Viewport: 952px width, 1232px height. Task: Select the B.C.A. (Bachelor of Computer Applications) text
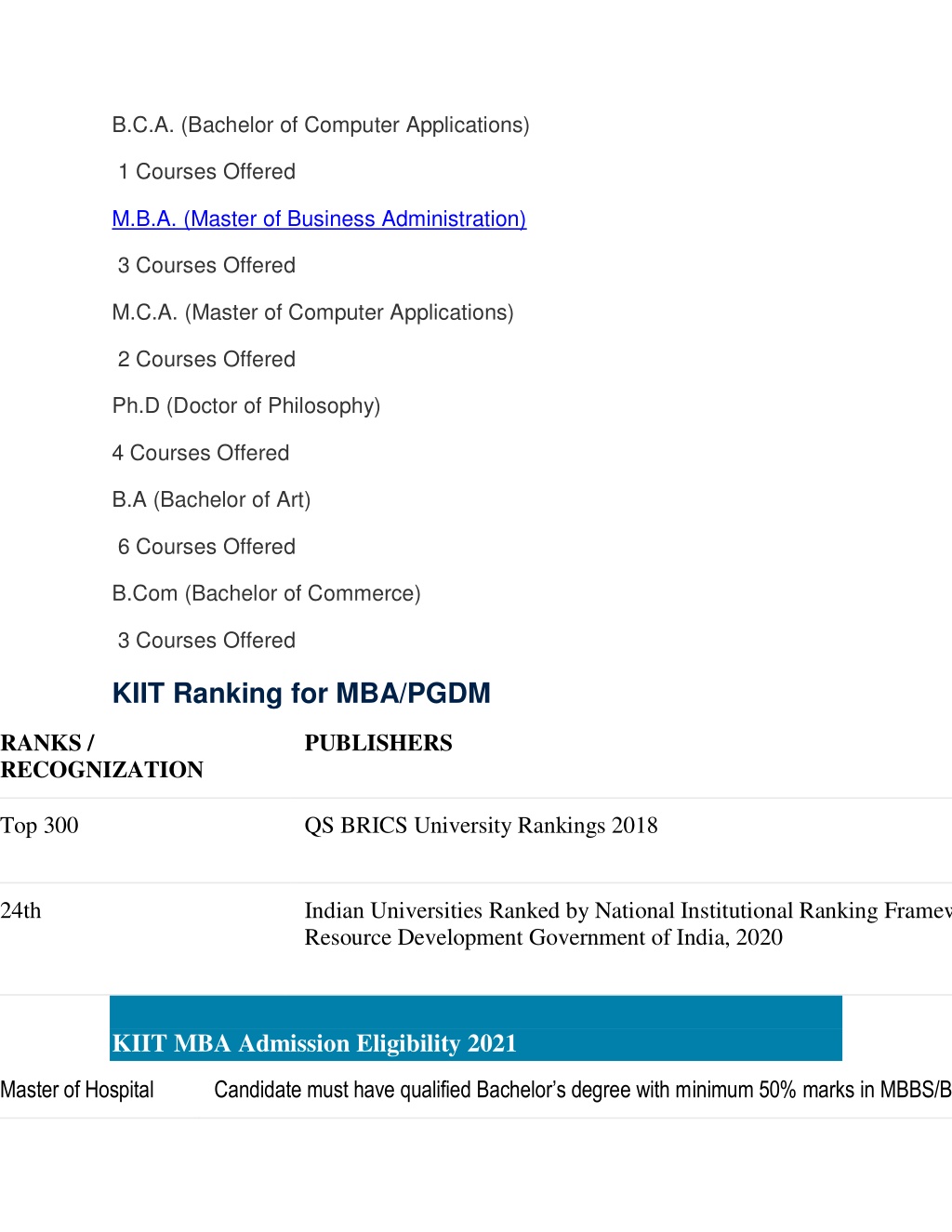[321, 125]
